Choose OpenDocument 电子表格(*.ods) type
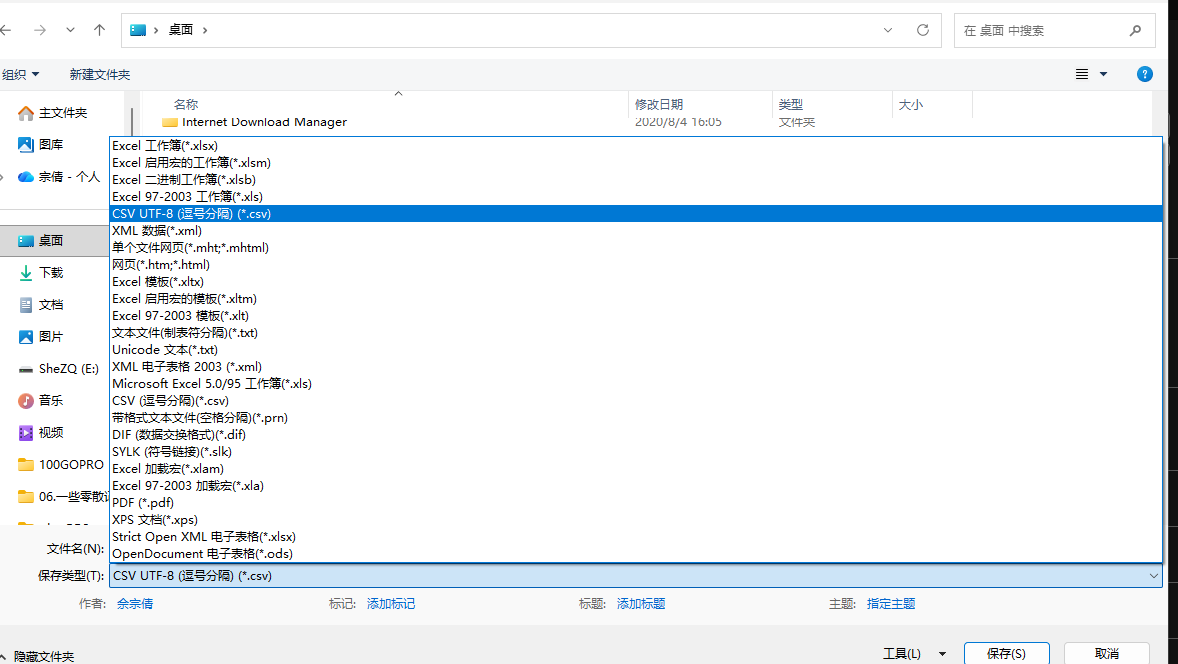Viewport: 1178px width, 664px height. pos(636,554)
